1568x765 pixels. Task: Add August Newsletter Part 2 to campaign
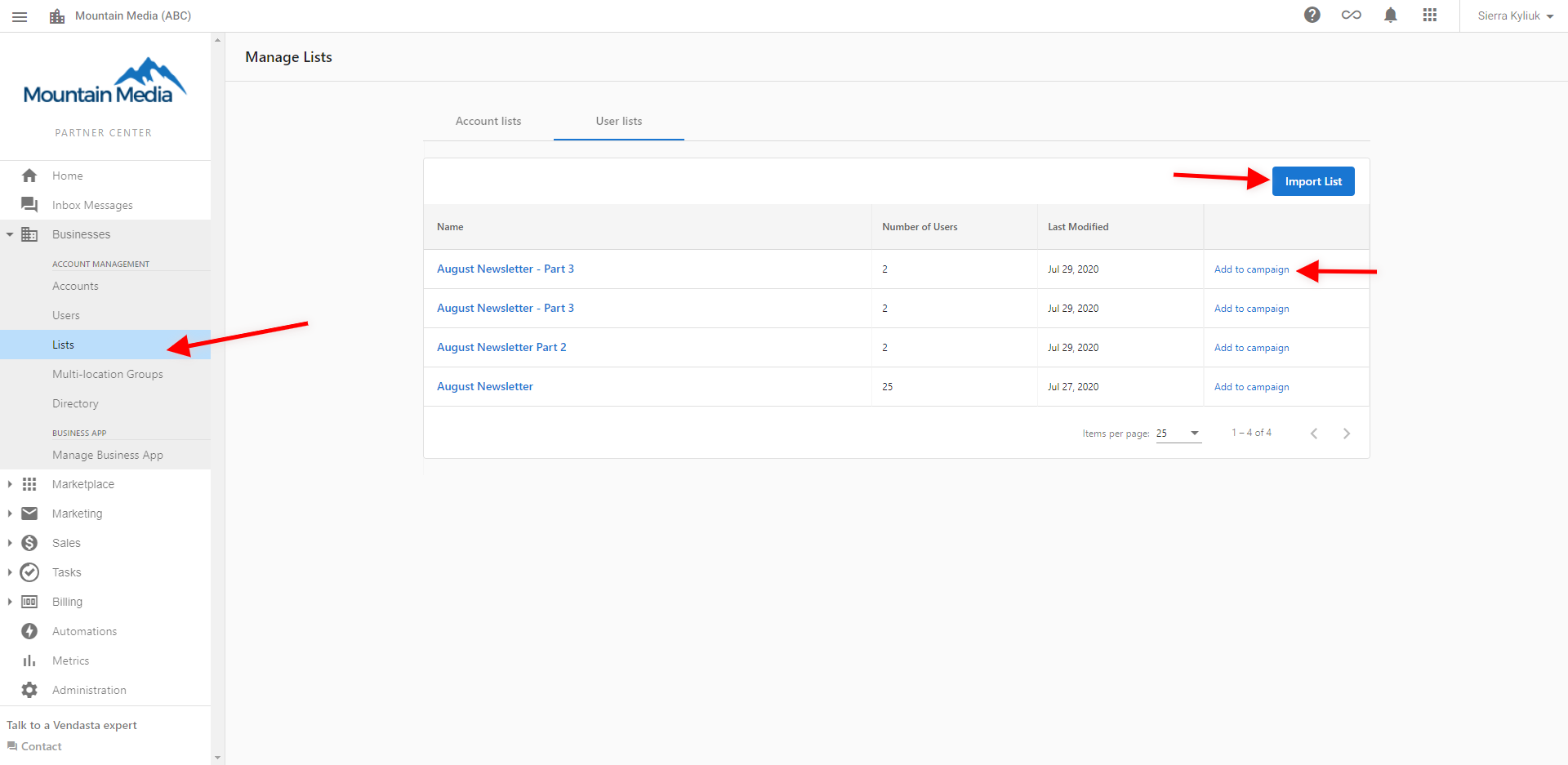(x=1251, y=348)
